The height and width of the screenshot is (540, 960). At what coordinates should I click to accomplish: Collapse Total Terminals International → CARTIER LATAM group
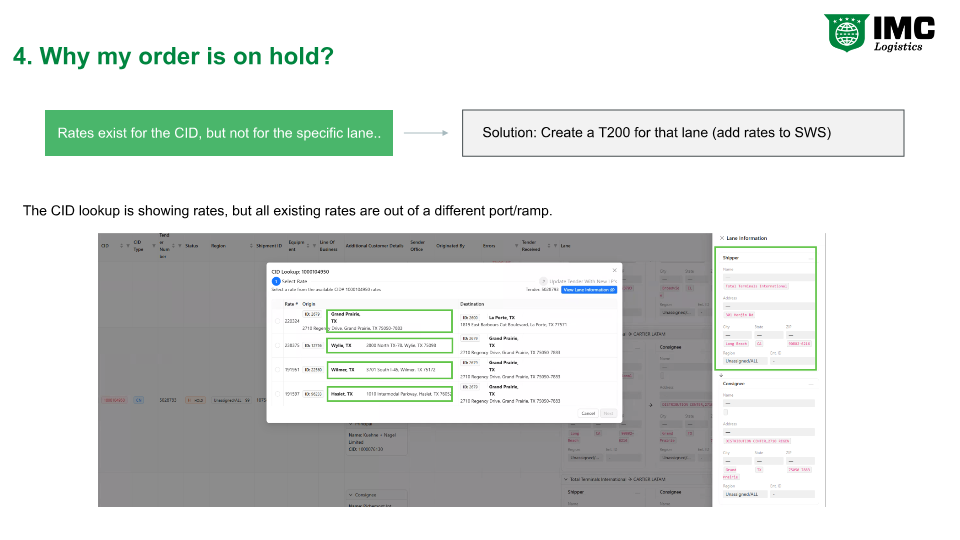pos(565,479)
